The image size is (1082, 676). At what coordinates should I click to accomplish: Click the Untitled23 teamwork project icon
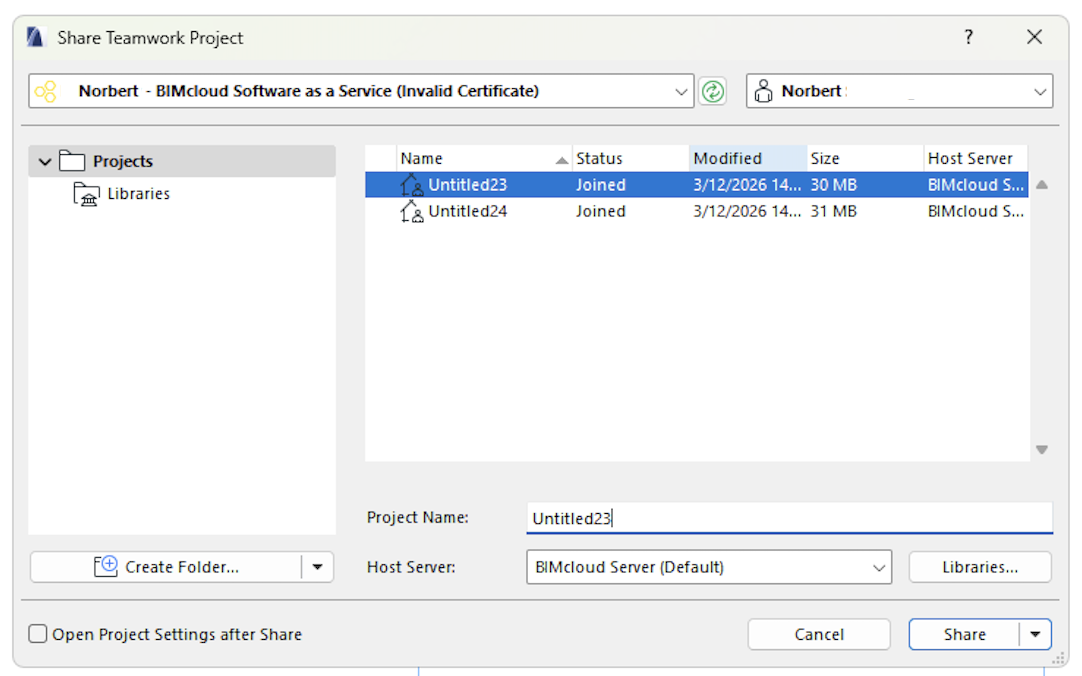pos(412,185)
